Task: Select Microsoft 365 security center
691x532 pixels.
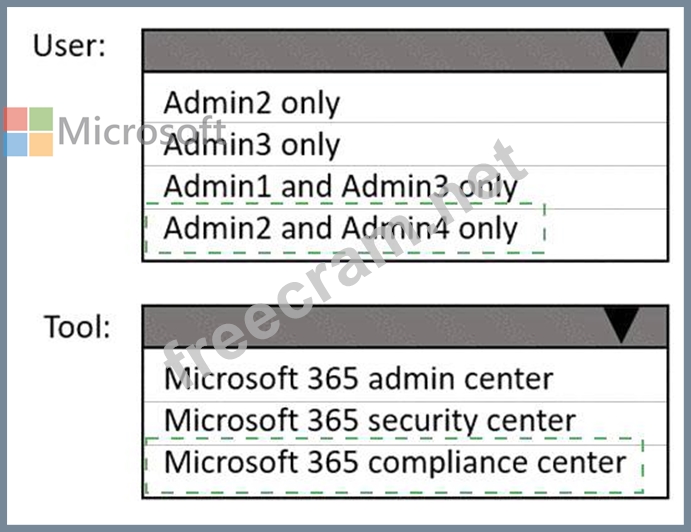Action: 370,421
